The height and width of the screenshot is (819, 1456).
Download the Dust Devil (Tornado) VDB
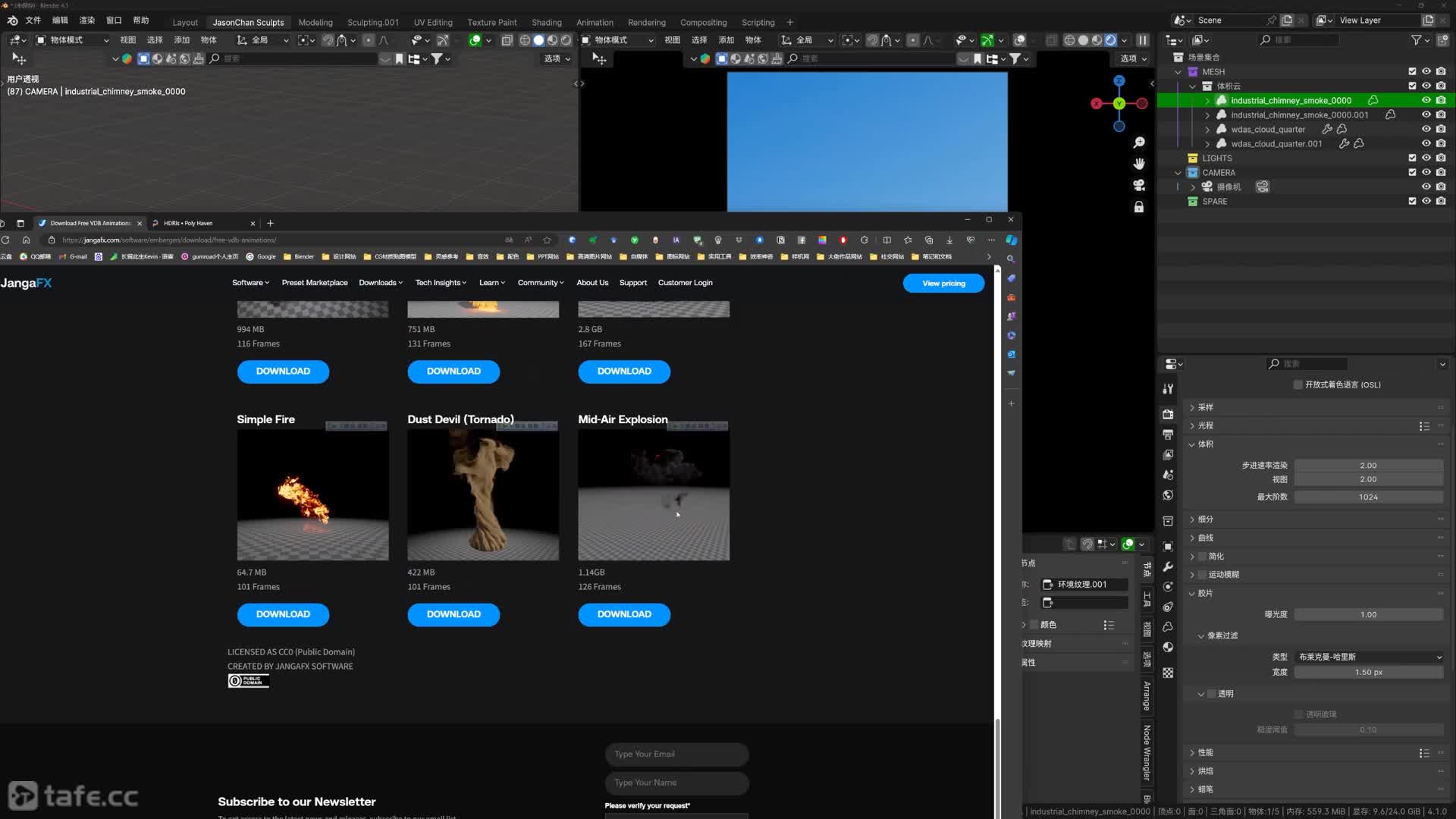(x=453, y=614)
